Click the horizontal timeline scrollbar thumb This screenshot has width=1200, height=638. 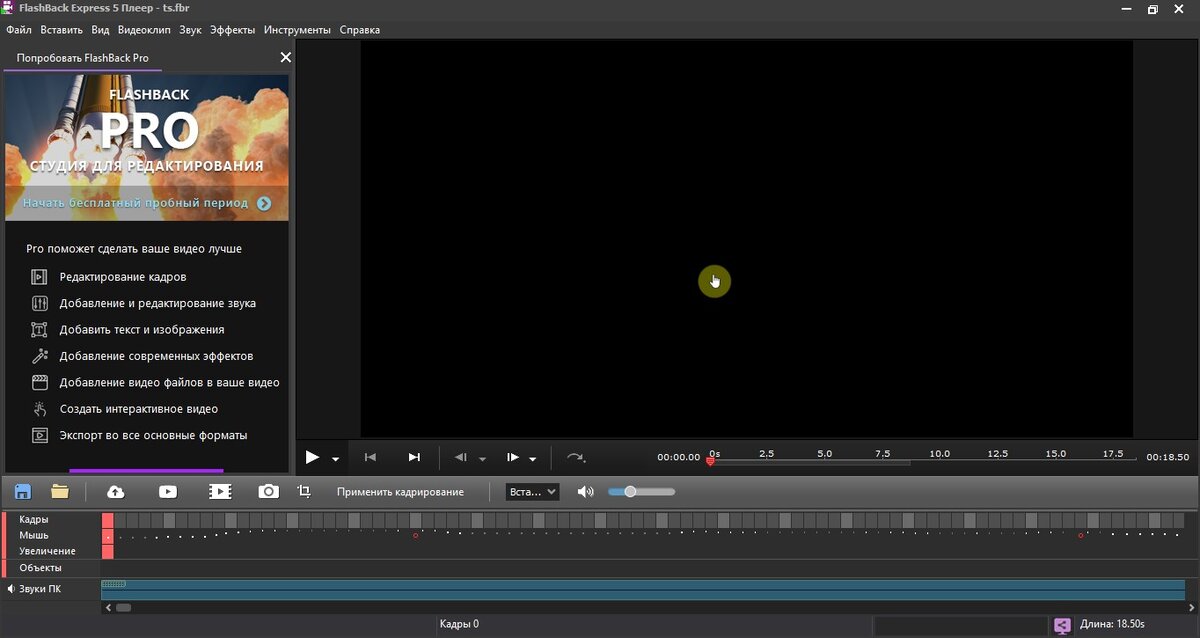click(123, 607)
